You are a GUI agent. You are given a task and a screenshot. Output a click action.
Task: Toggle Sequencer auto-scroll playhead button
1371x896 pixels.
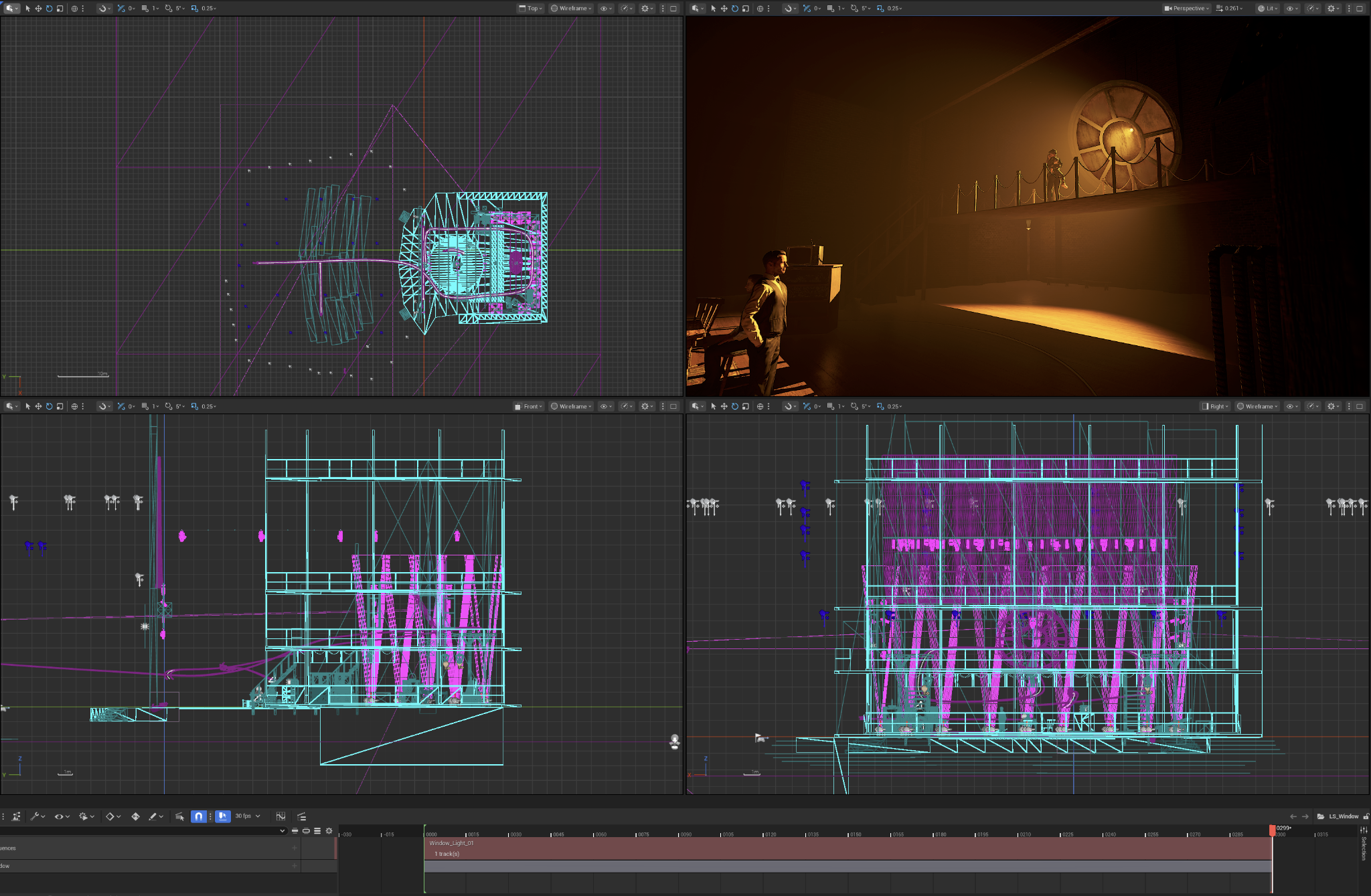point(222,816)
